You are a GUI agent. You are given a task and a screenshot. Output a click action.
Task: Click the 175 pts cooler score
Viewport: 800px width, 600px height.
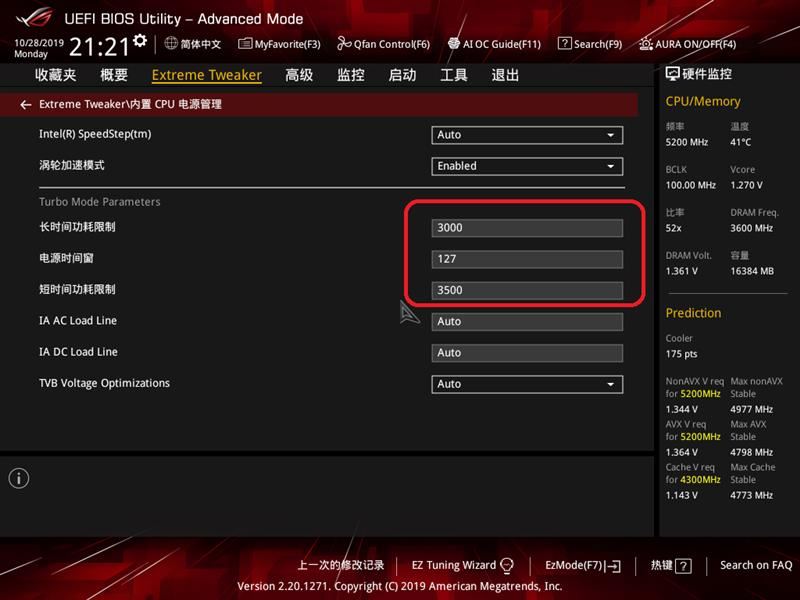click(681, 354)
